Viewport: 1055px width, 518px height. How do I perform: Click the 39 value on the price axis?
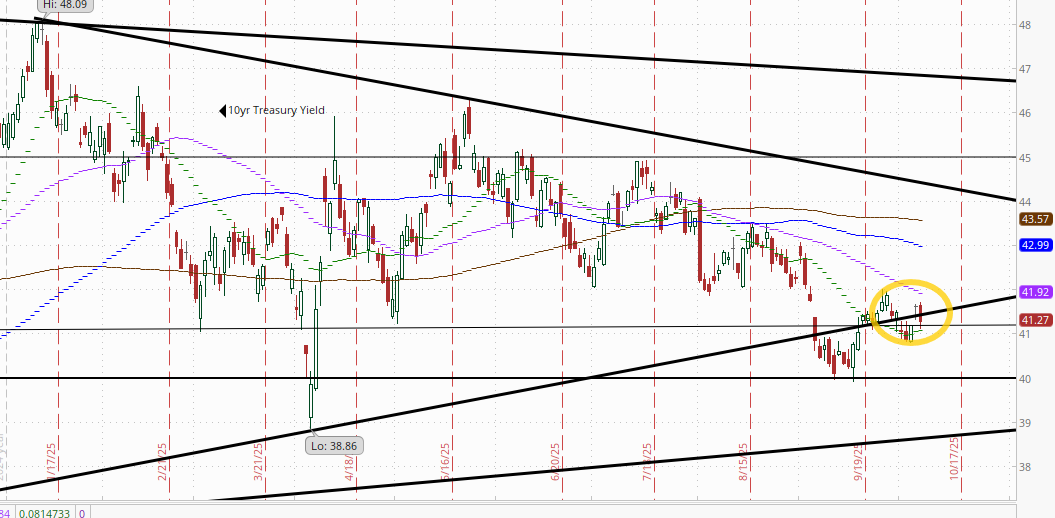point(1026,422)
